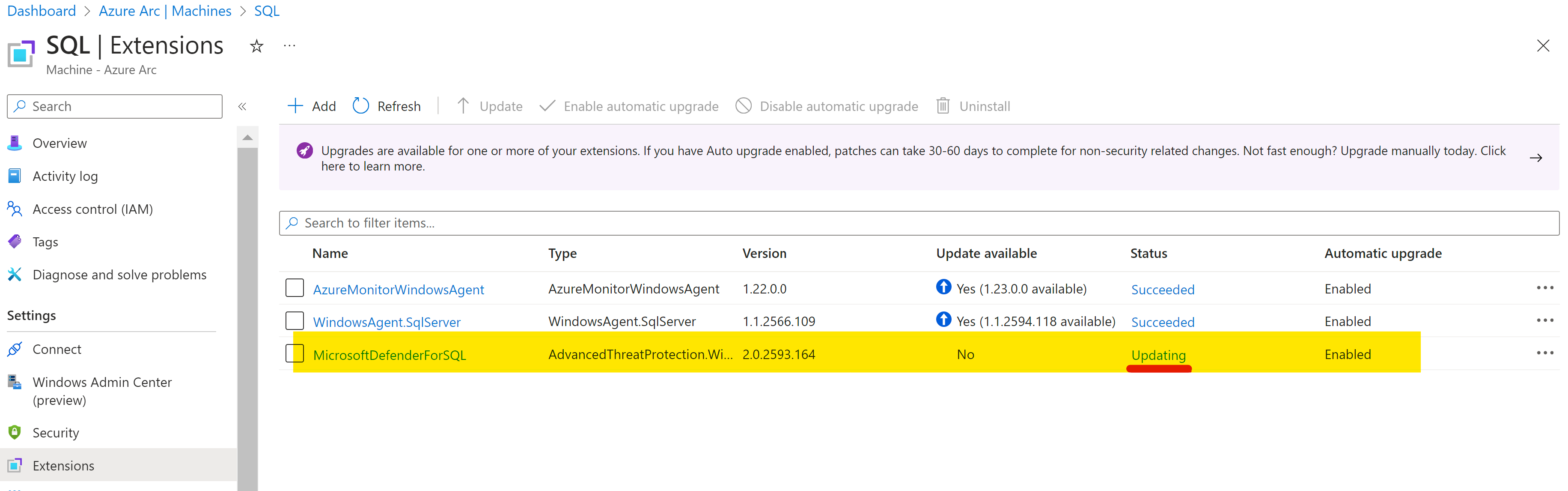Sort by the Type column header
The height and width of the screenshot is (491, 1568).
point(562,253)
